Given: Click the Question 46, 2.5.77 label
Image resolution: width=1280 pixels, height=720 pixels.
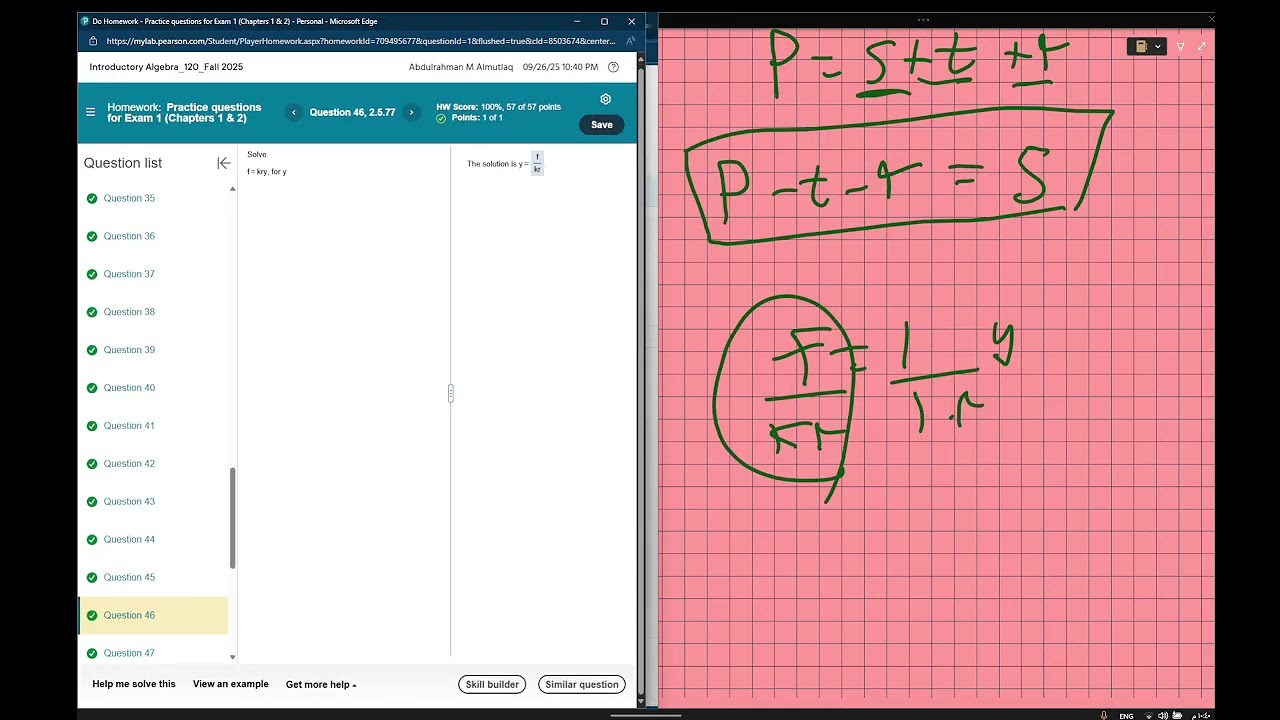Looking at the screenshot, I should click(352, 112).
